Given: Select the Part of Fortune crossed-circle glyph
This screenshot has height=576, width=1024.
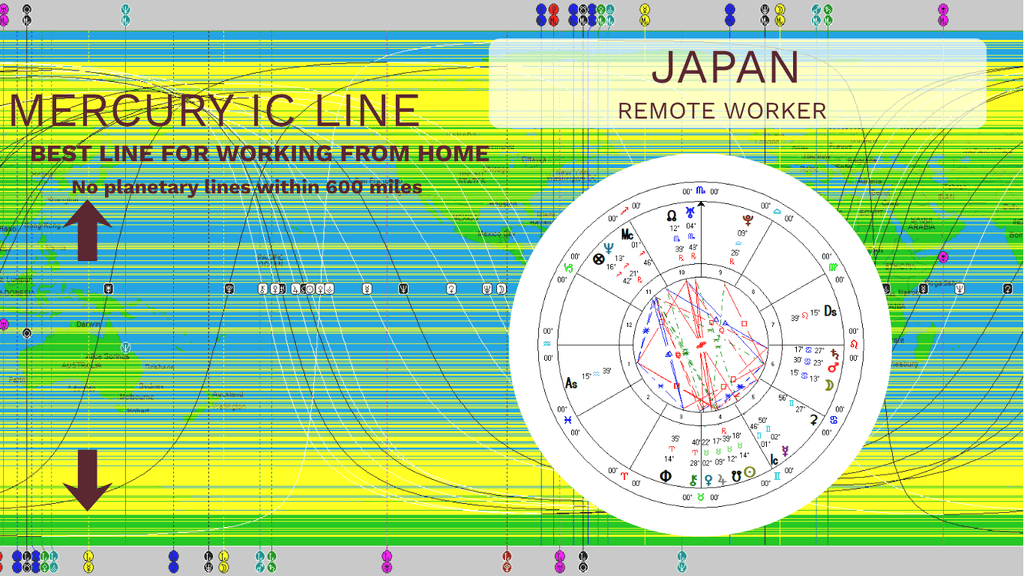Looking at the screenshot, I should tap(598, 259).
